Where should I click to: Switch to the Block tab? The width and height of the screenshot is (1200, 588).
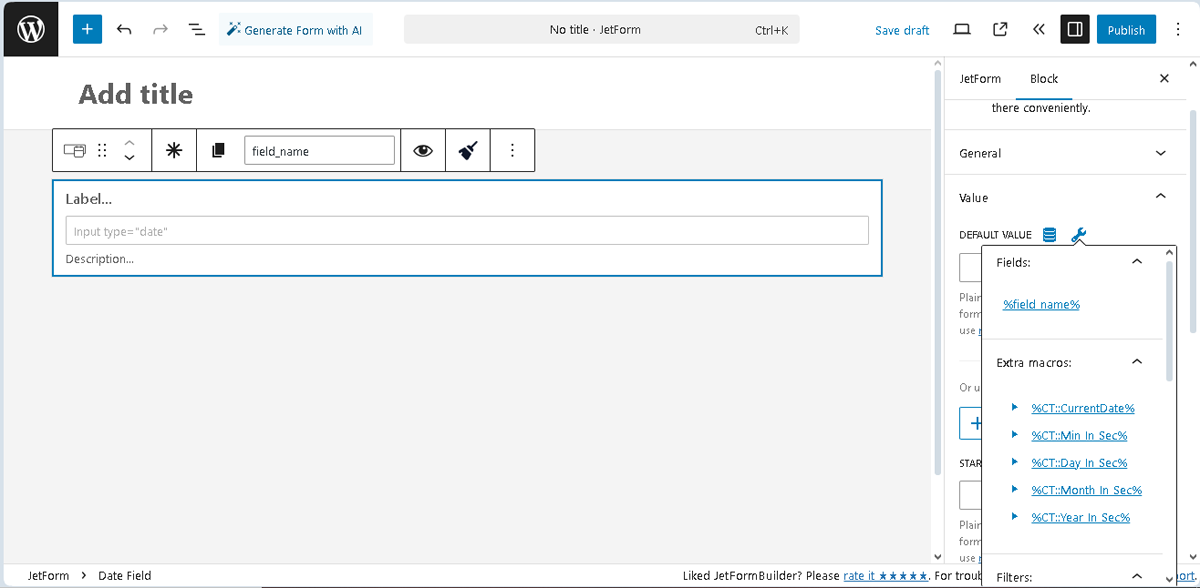click(1043, 78)
